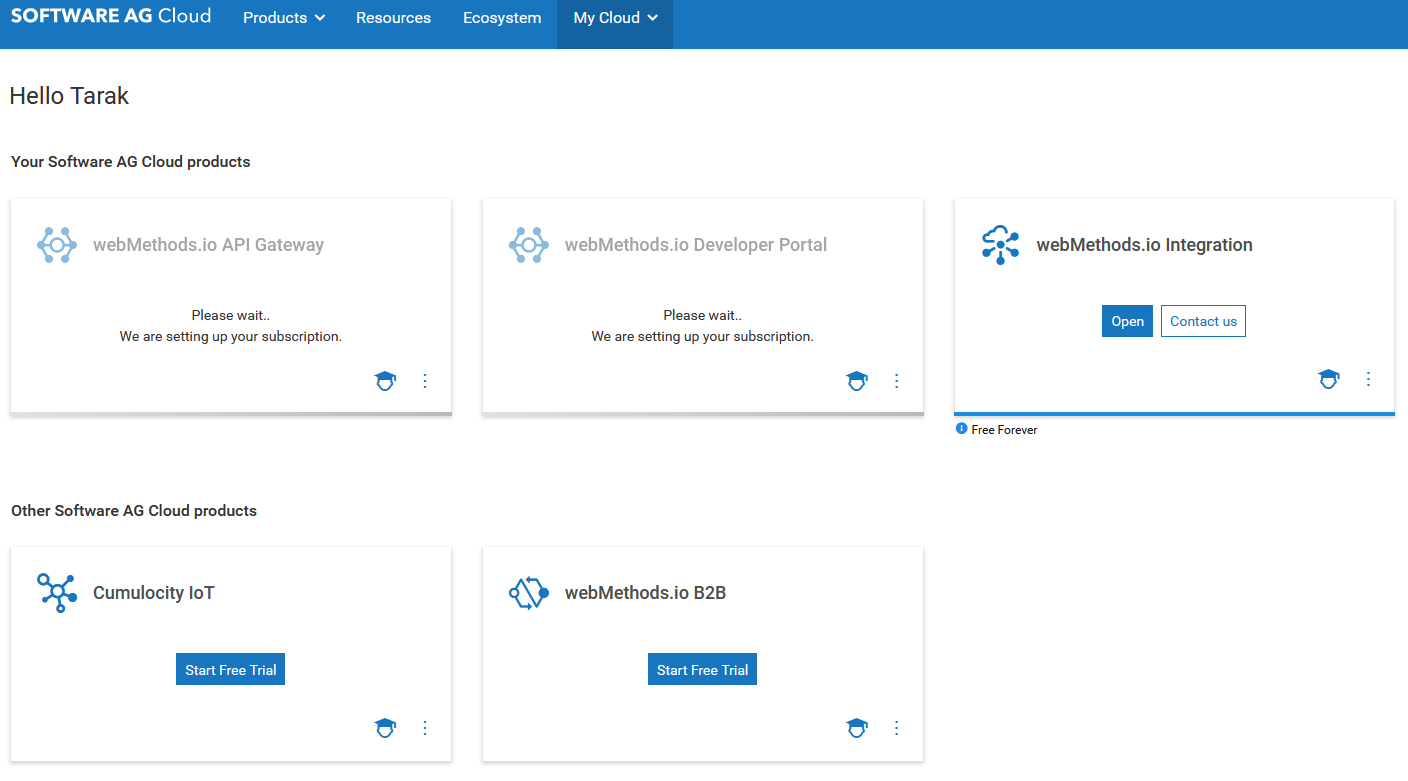This screenshot has width=1408, height=781.
Task: Select the Resources menu item
Action: click(393, 17)
